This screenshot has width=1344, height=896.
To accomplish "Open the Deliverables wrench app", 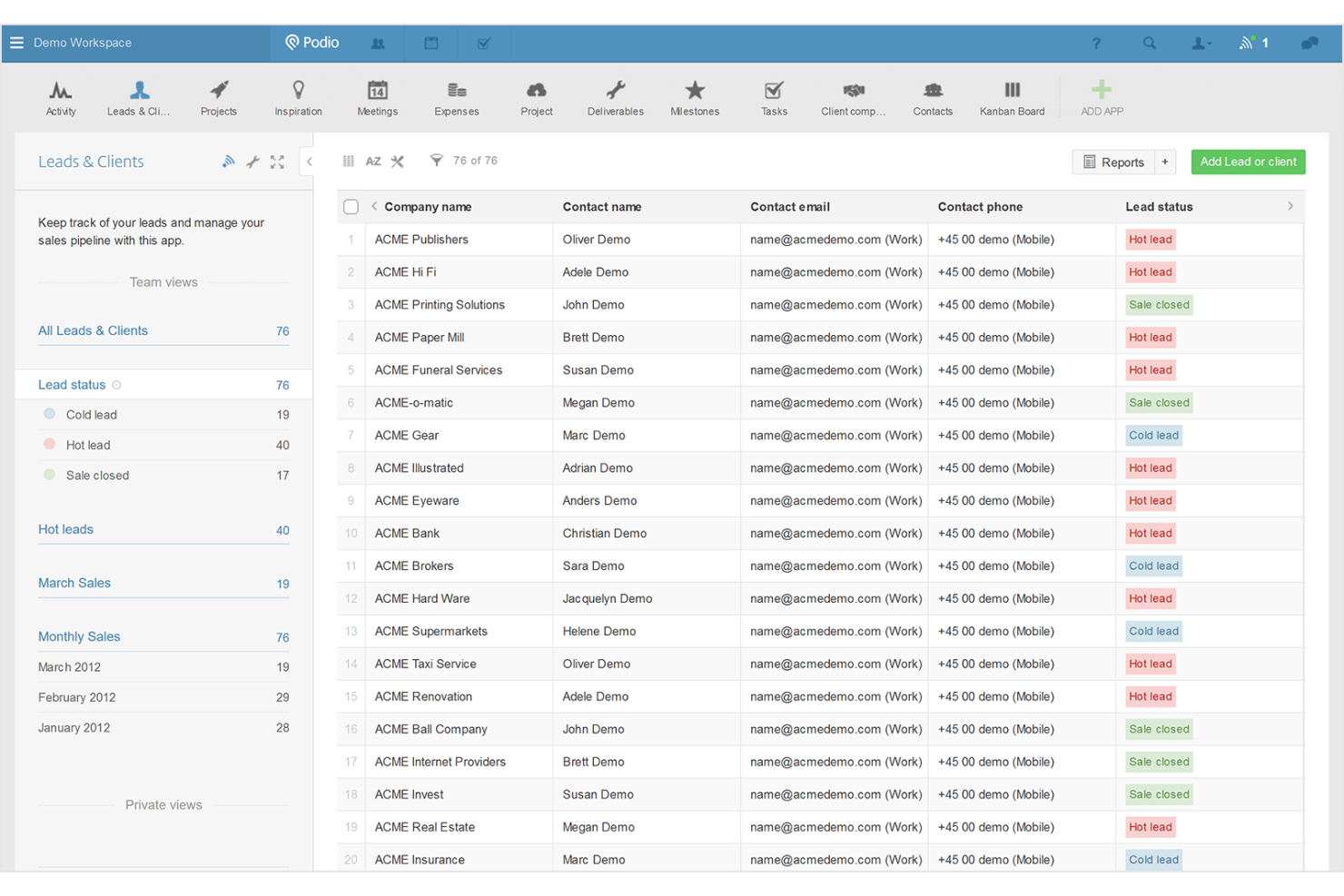I will click(x=616, y=97).
